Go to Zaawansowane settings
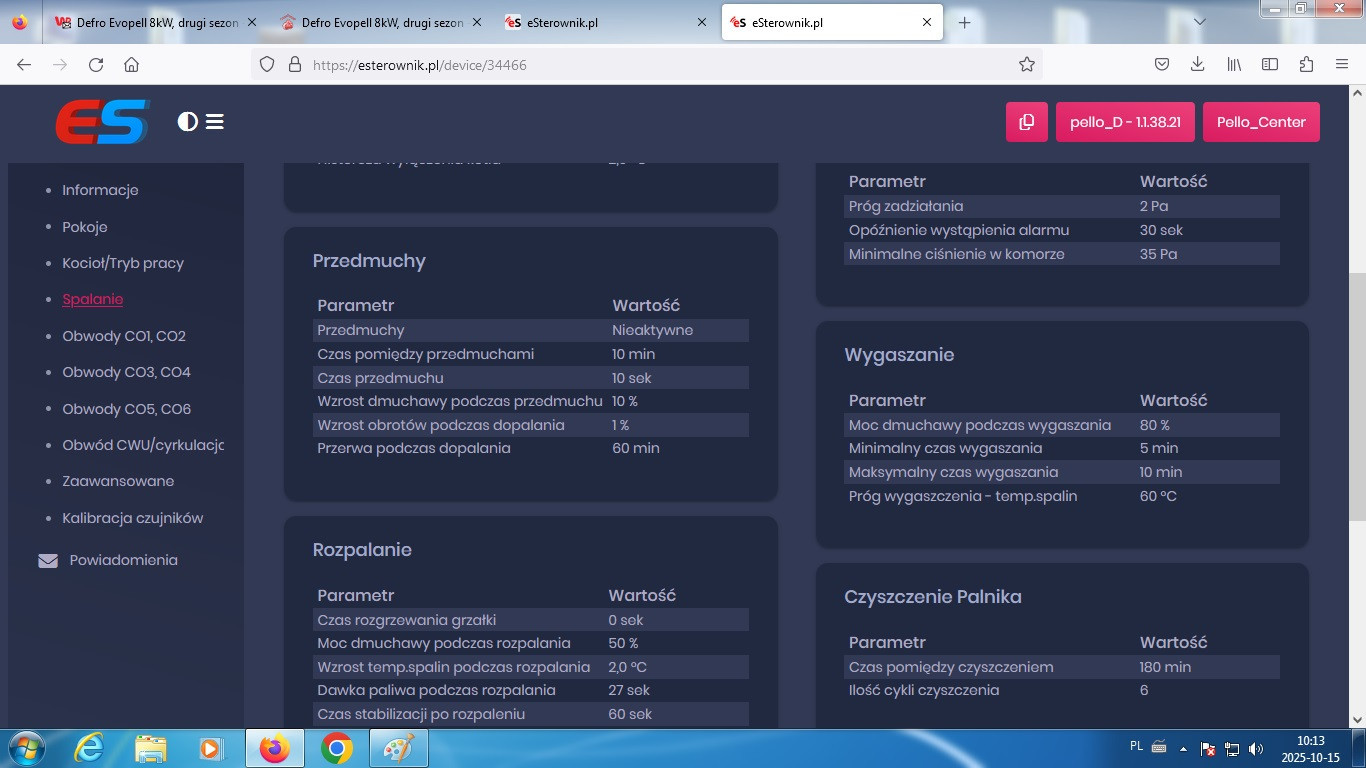The image size is (1366, 768). tap(118, 481)
